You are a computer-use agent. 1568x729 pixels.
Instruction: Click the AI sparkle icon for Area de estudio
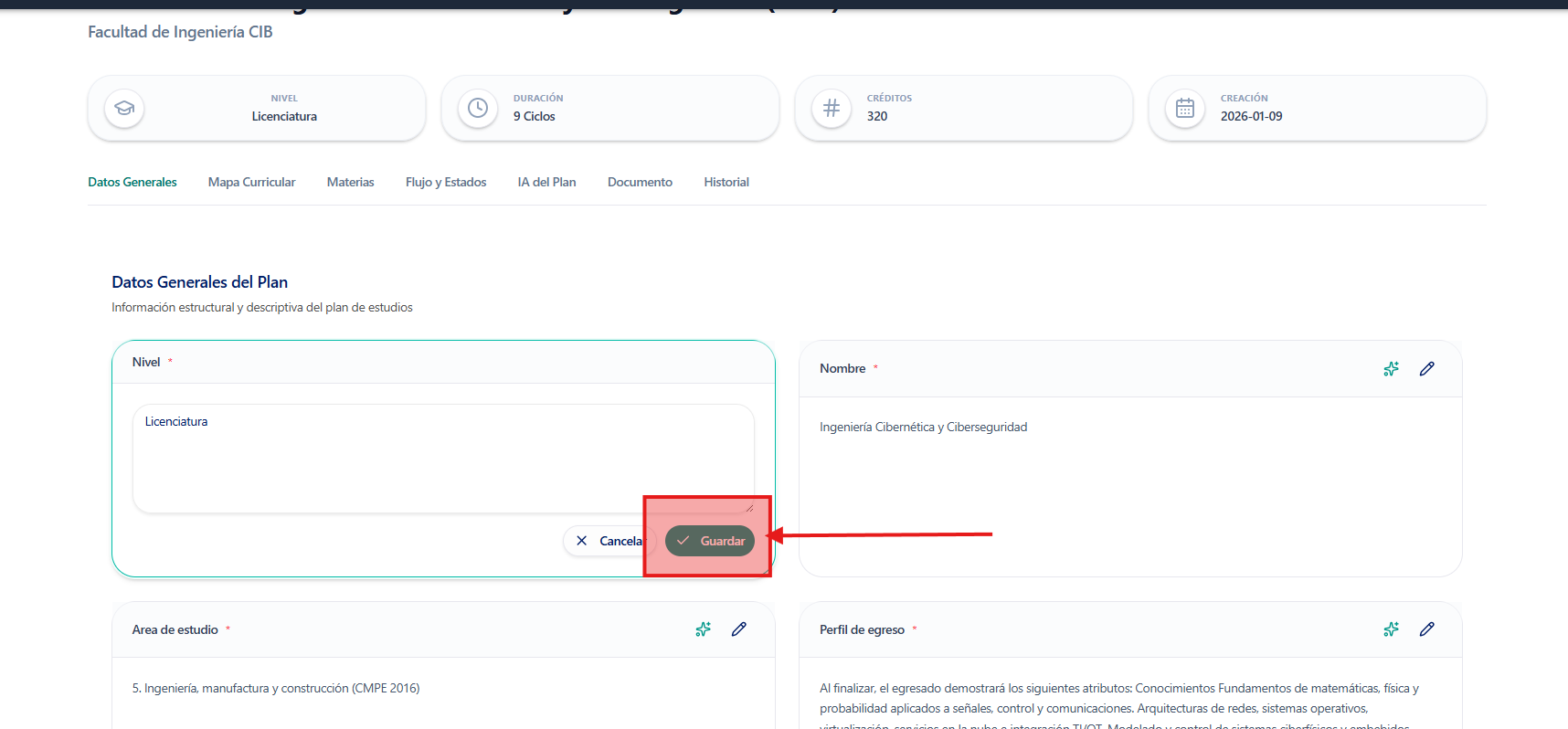(x=703, y=629)
